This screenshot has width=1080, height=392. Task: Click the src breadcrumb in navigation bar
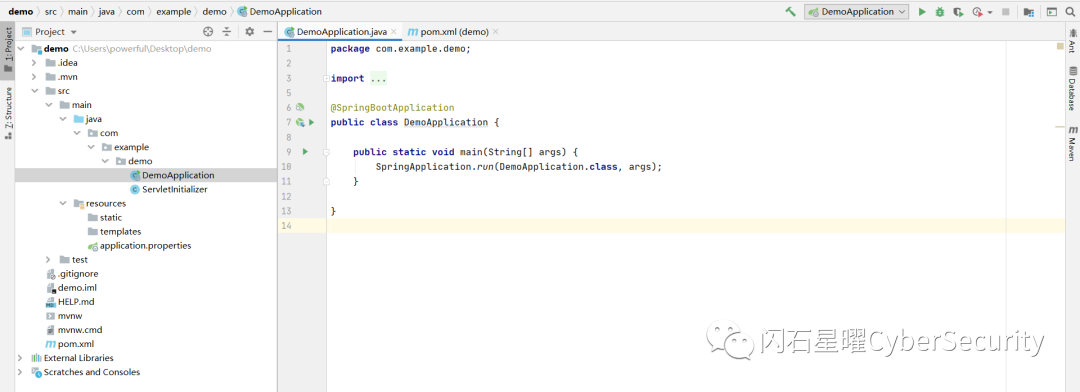50,12
